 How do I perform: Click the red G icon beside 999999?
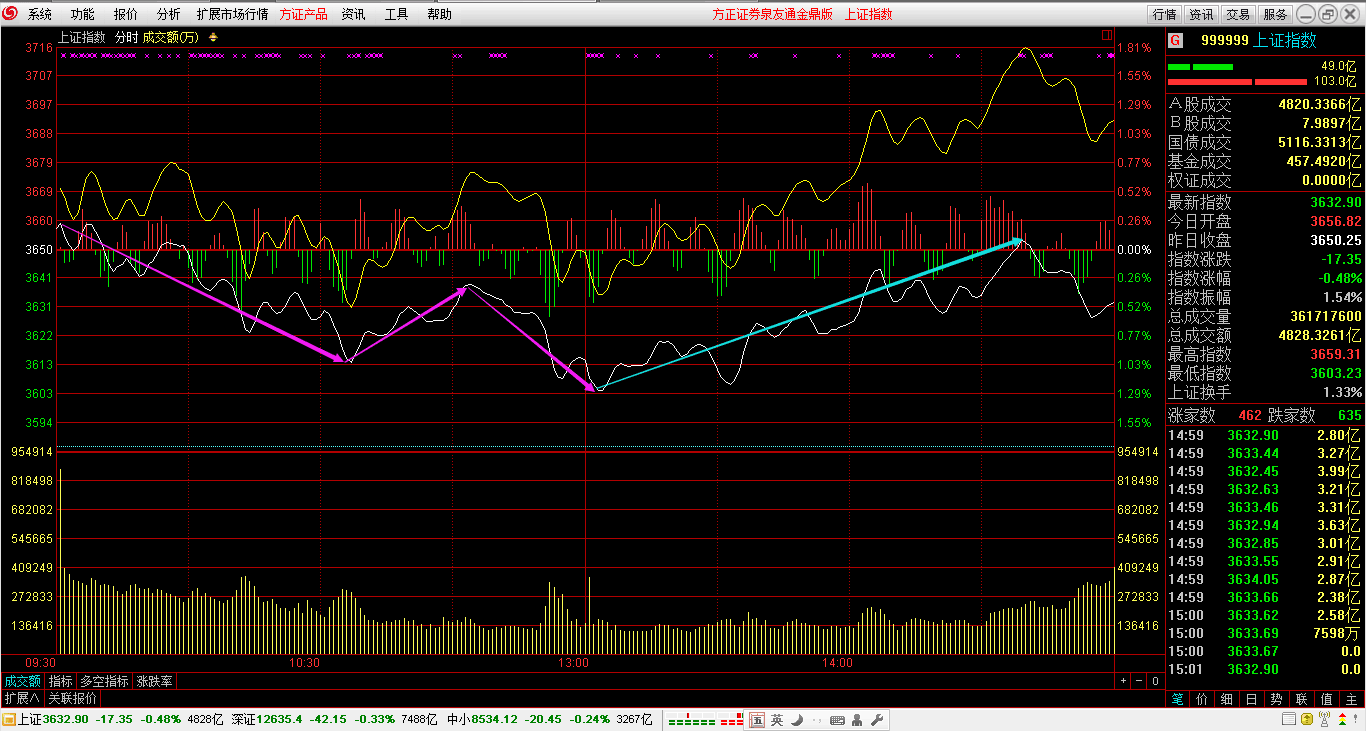1176,40
